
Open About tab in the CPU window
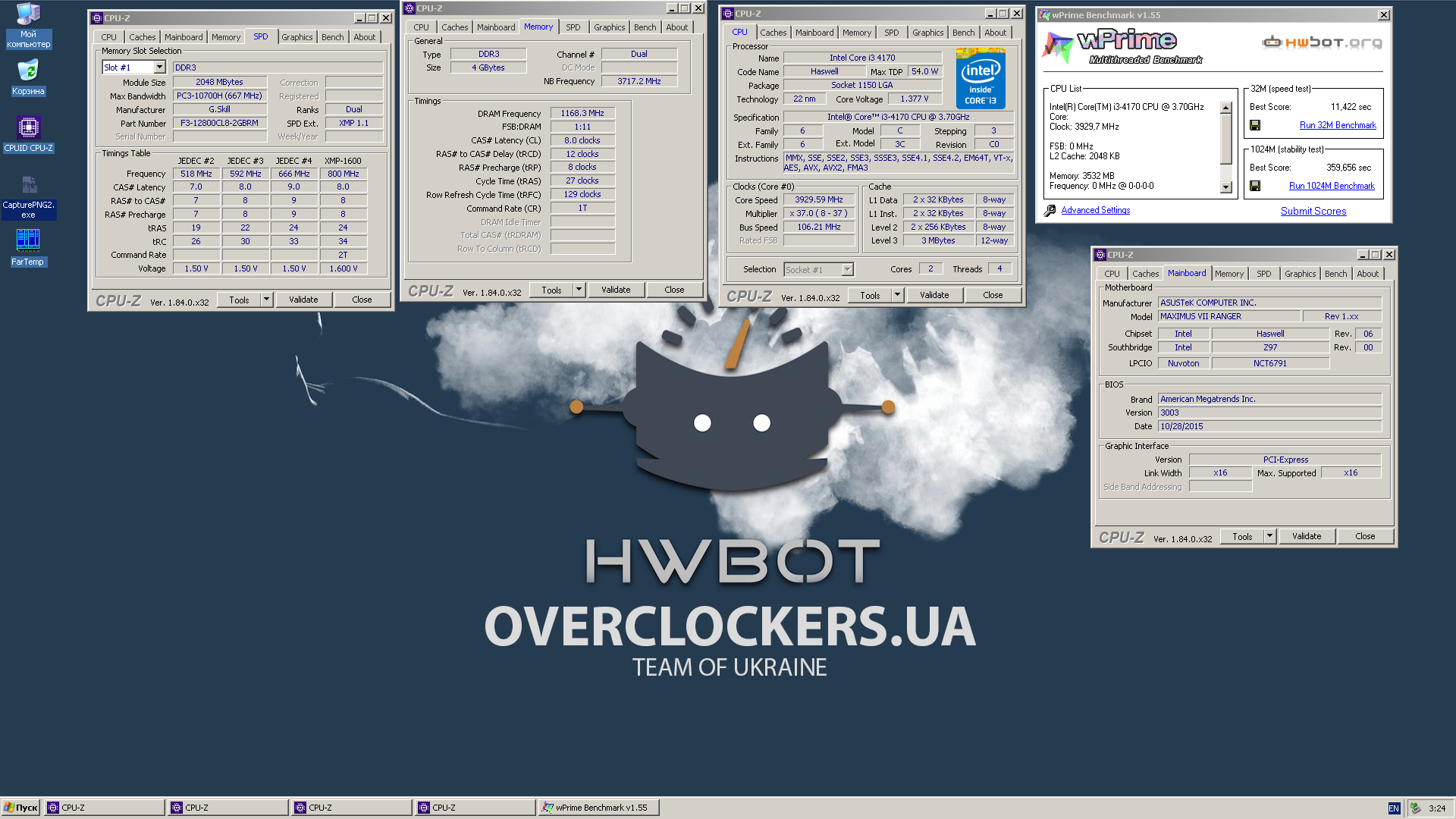click(996, 33)
